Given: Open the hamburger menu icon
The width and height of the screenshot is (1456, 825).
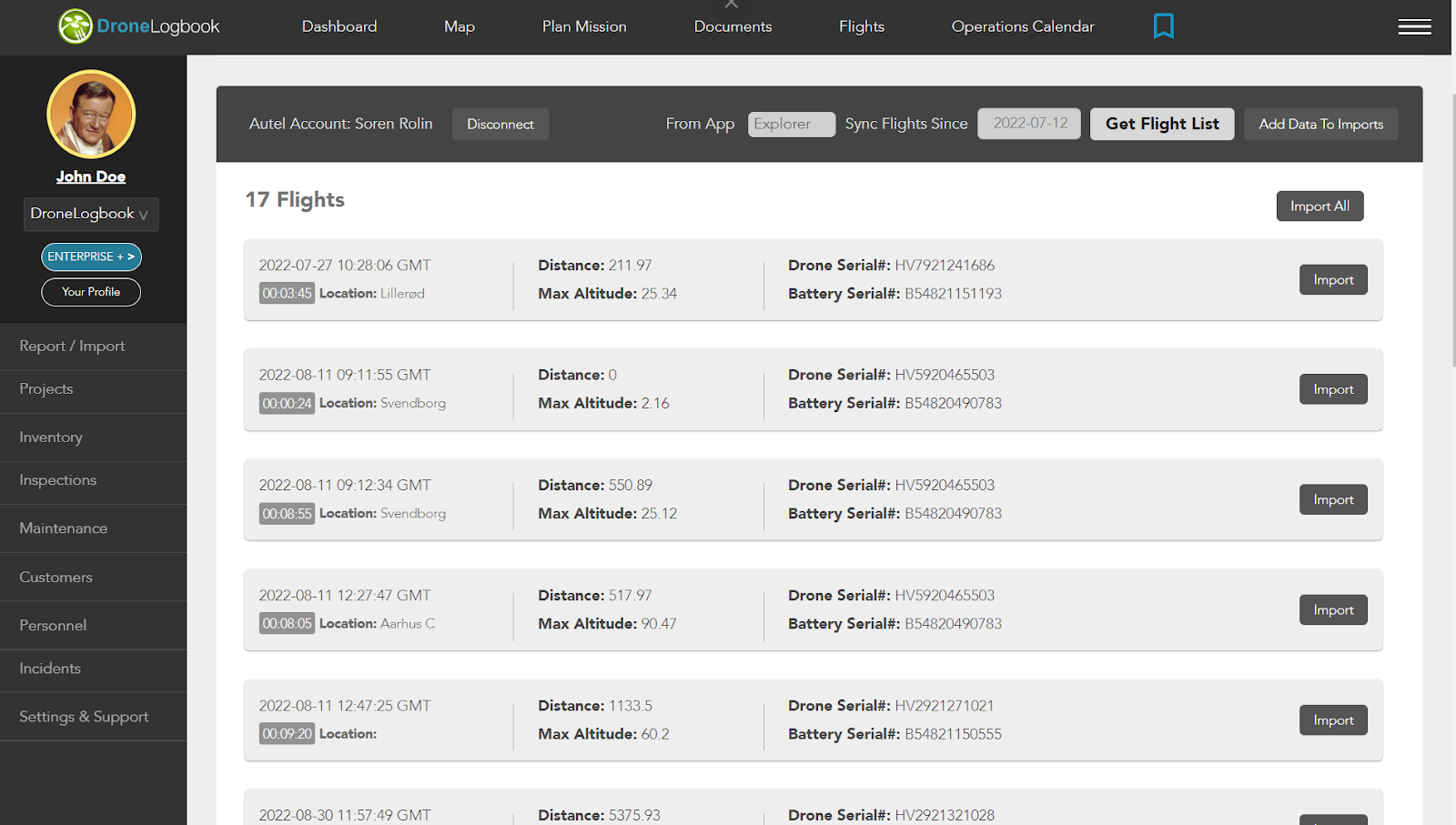Looking at the screenshot, I should (1414, 27).
